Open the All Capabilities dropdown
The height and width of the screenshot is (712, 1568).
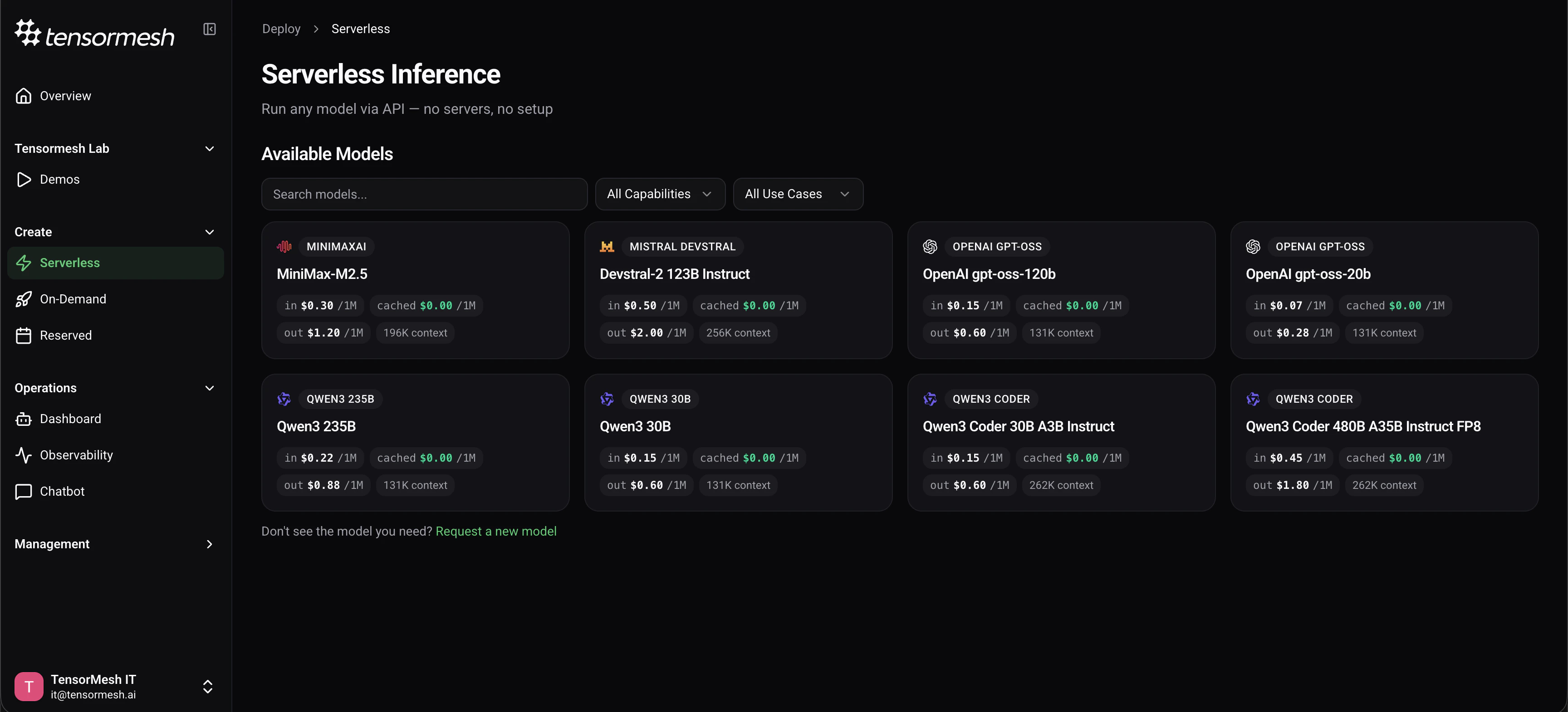click(x=660, y=194)
